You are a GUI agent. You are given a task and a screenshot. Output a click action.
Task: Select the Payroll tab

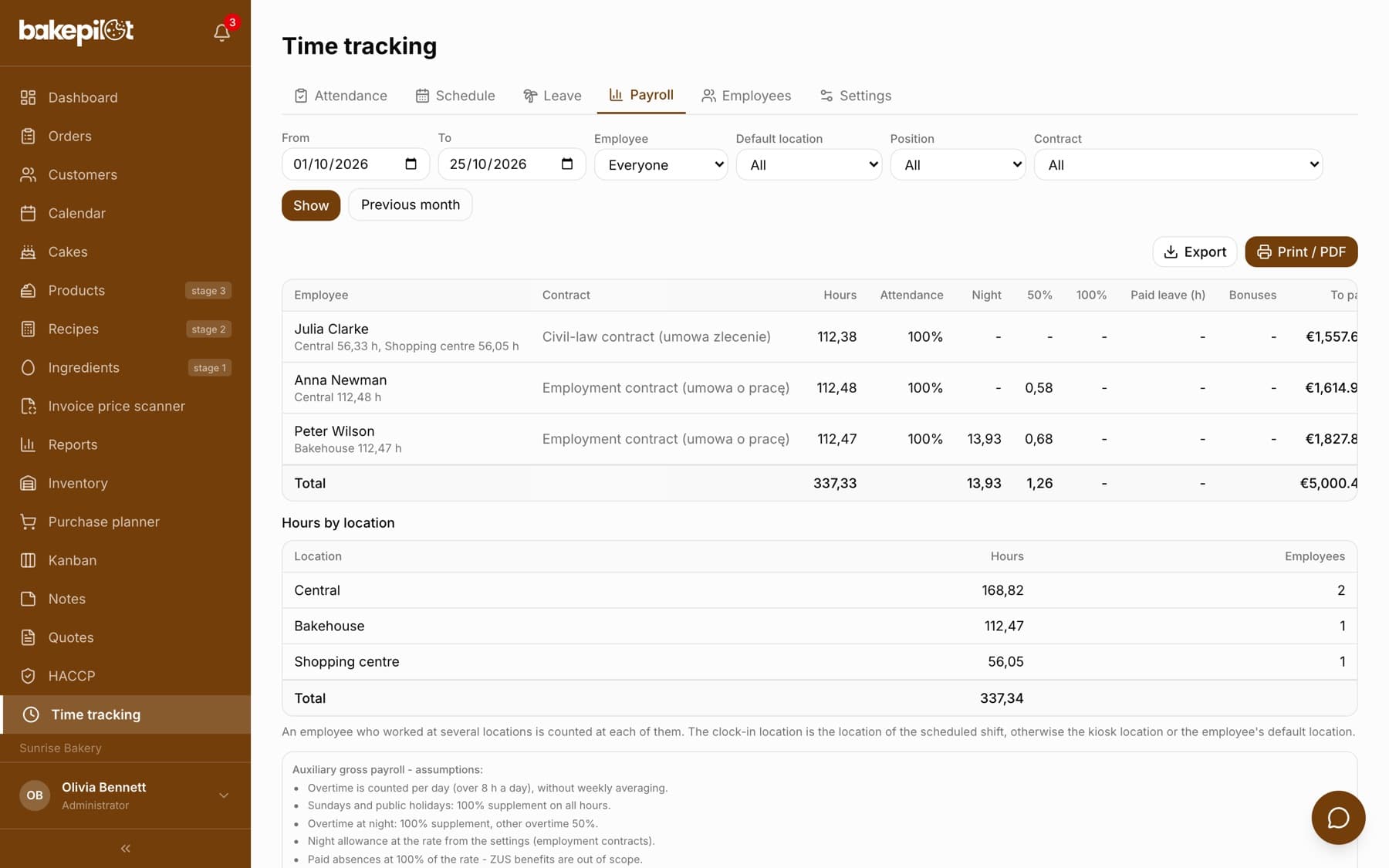coord(641,95)
